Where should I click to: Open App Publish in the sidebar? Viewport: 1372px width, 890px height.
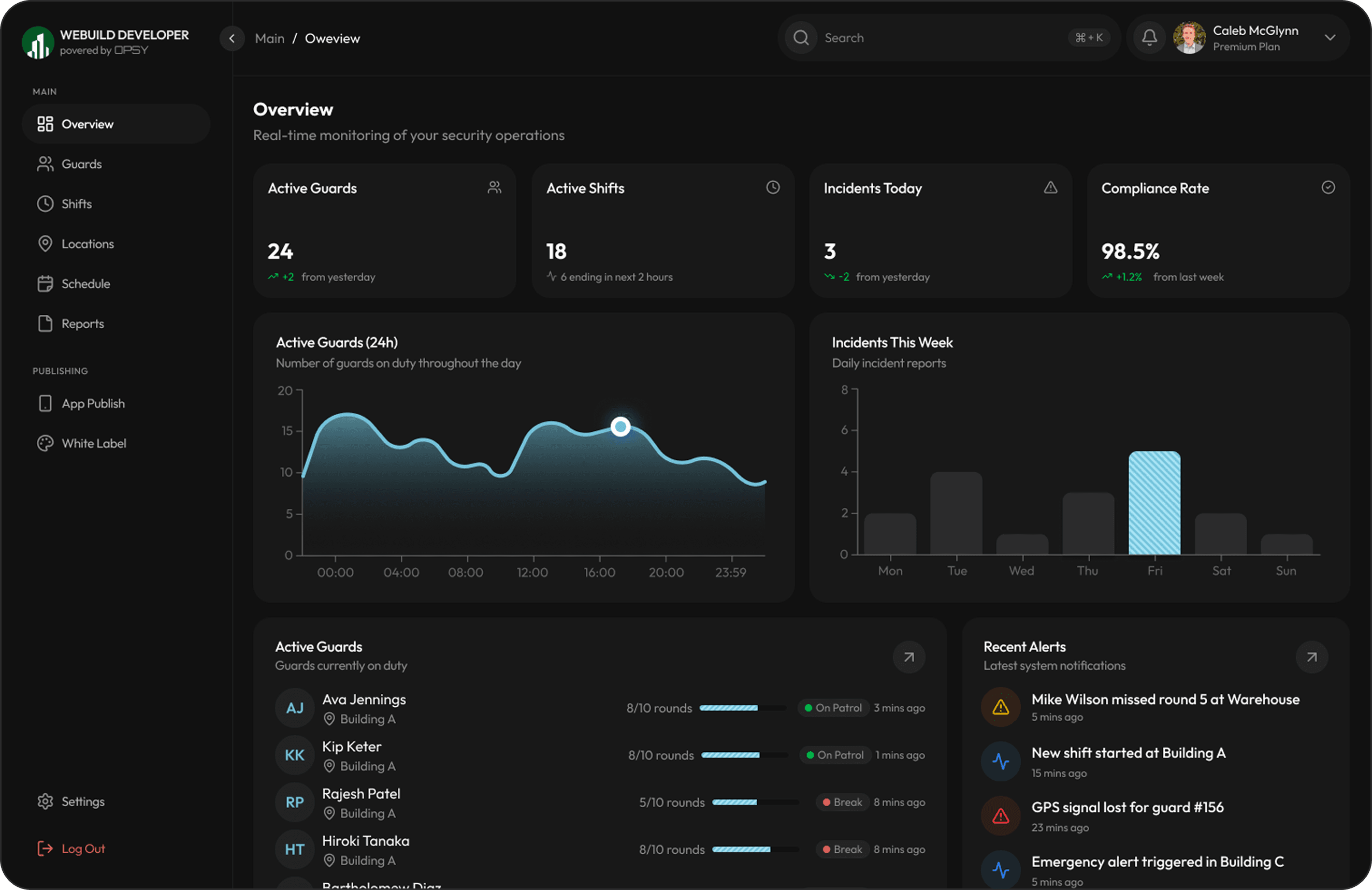coord(116,403)
